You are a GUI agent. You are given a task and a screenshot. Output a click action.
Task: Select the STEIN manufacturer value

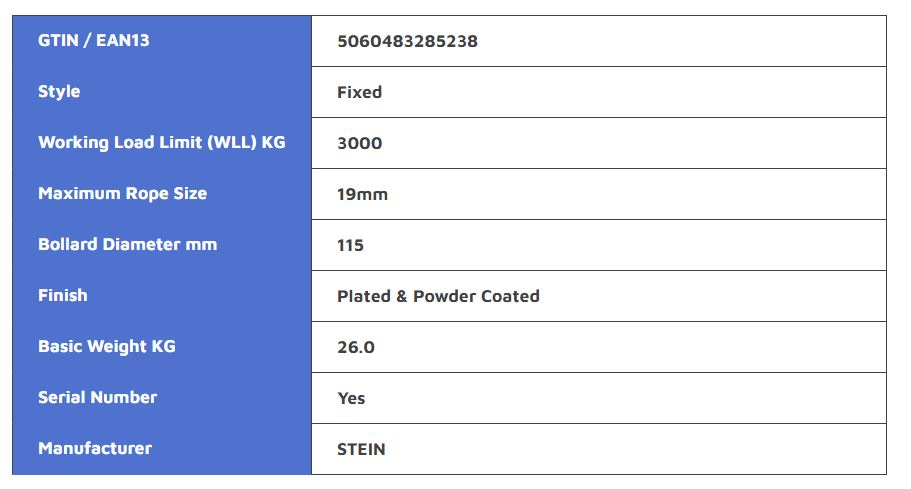pos(361,449)
